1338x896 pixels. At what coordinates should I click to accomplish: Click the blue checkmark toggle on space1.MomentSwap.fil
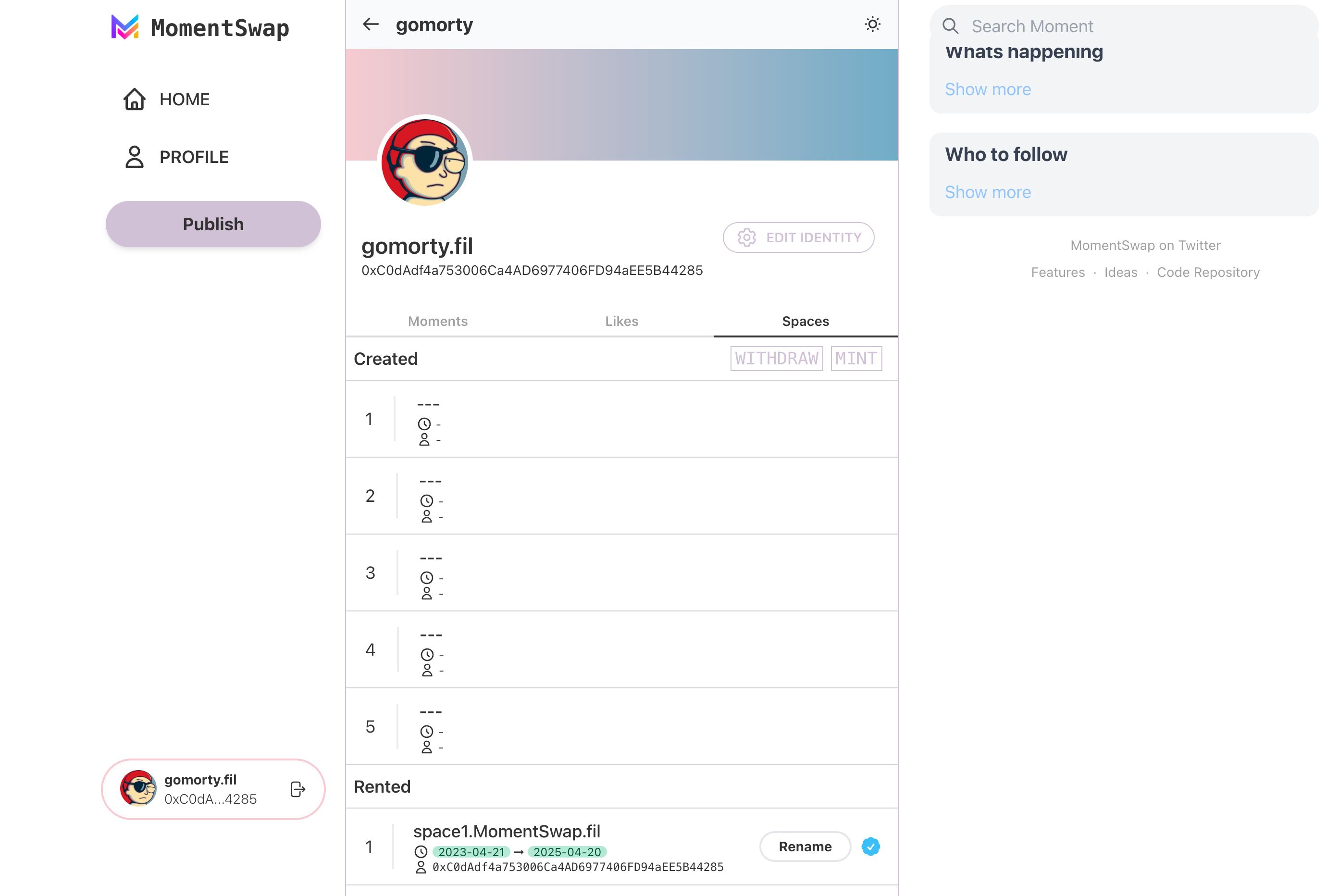[870, 847]
